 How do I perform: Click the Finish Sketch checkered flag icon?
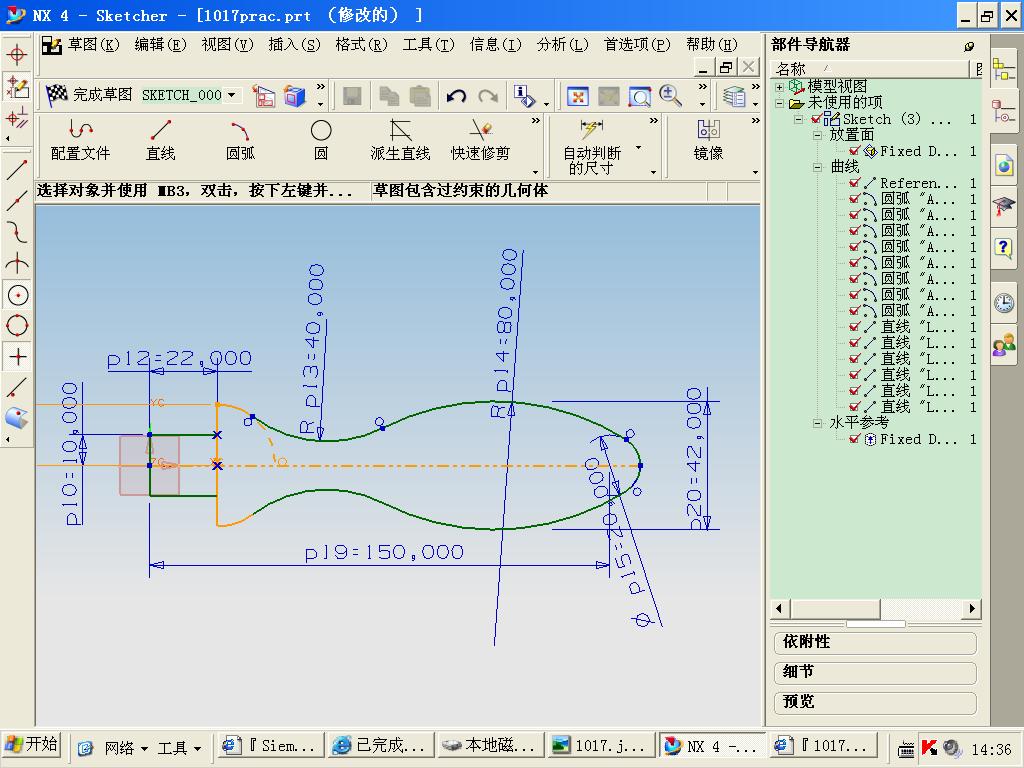point(57,95)
